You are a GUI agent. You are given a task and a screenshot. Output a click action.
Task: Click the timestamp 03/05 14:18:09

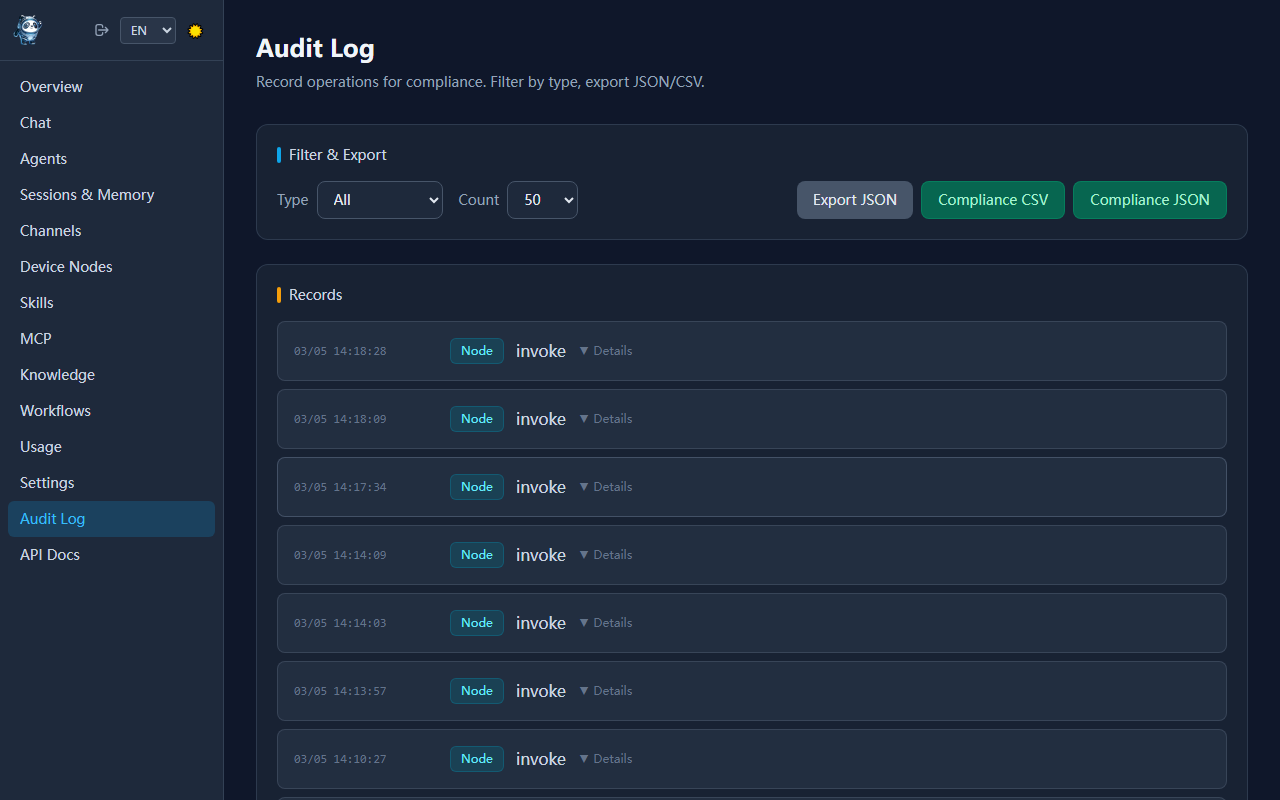click(340, 419)
